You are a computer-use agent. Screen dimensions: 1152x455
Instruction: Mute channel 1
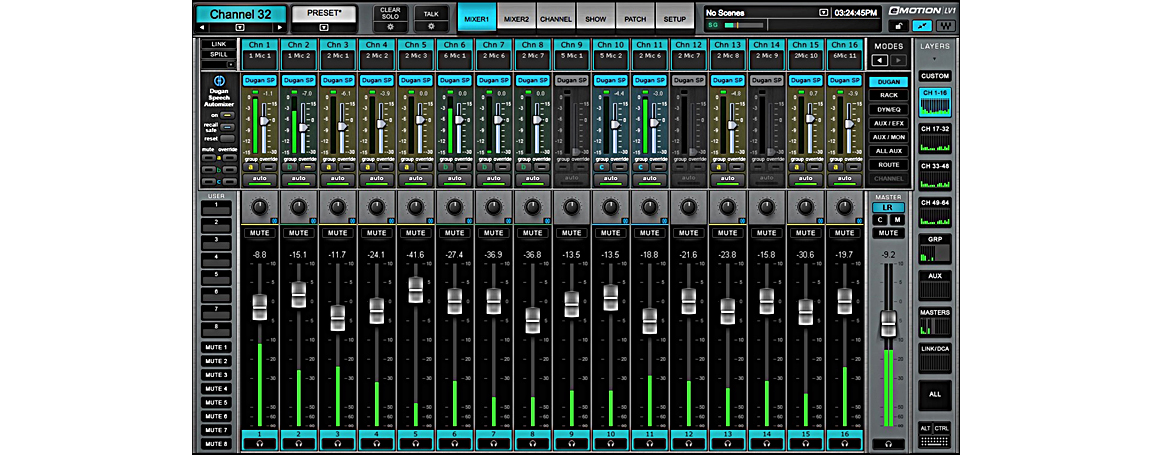tap(259, 233)
